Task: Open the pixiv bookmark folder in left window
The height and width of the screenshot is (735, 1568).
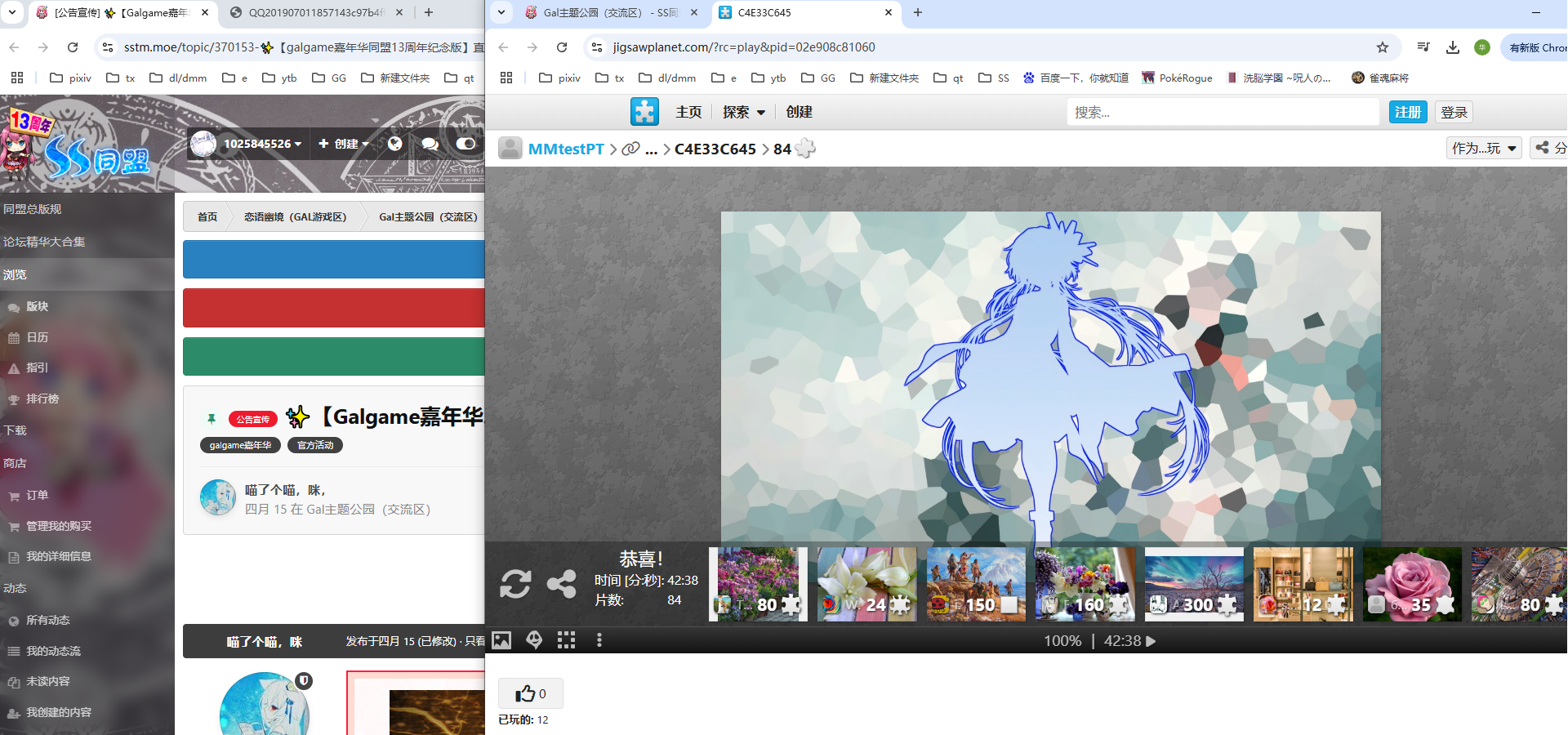Action: click(x=71, y=78)
